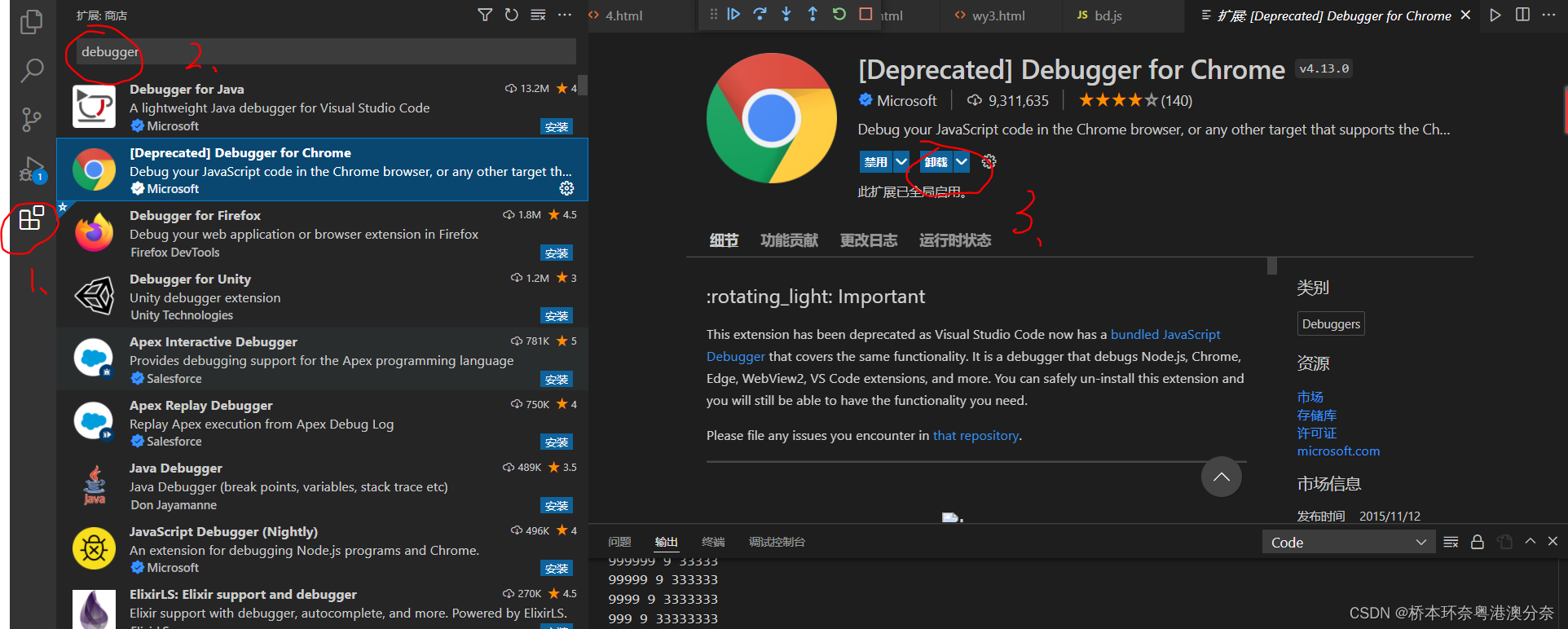Open the 存储库 repository resource link
This screenshot has height=629, width=1568.
(x=1317, y=415)
